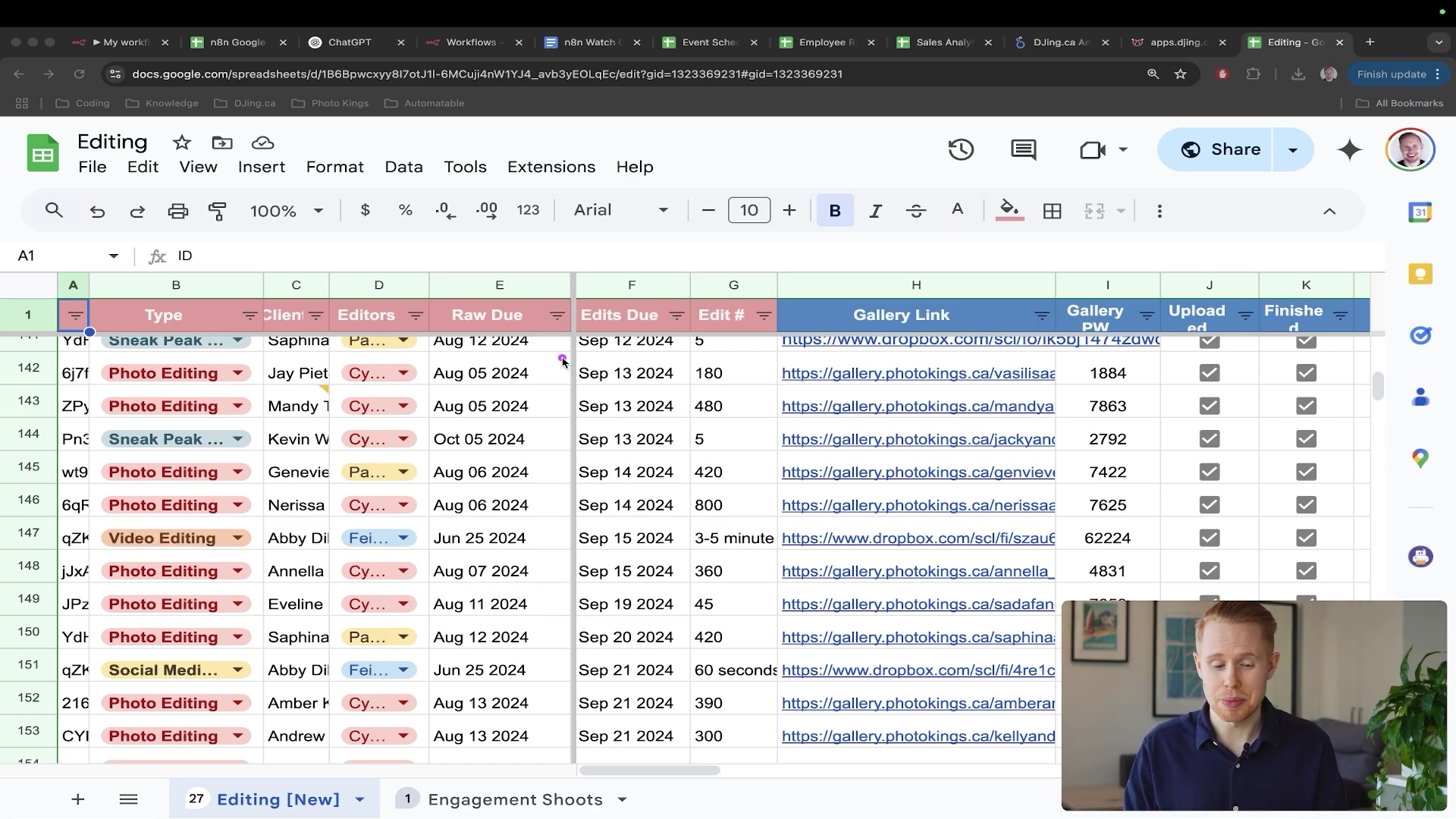Uncheck Uploaded checkbox in row 142
This screenshot has height=819, width=1456.
pyautogui.click(x=1210, y=373)
